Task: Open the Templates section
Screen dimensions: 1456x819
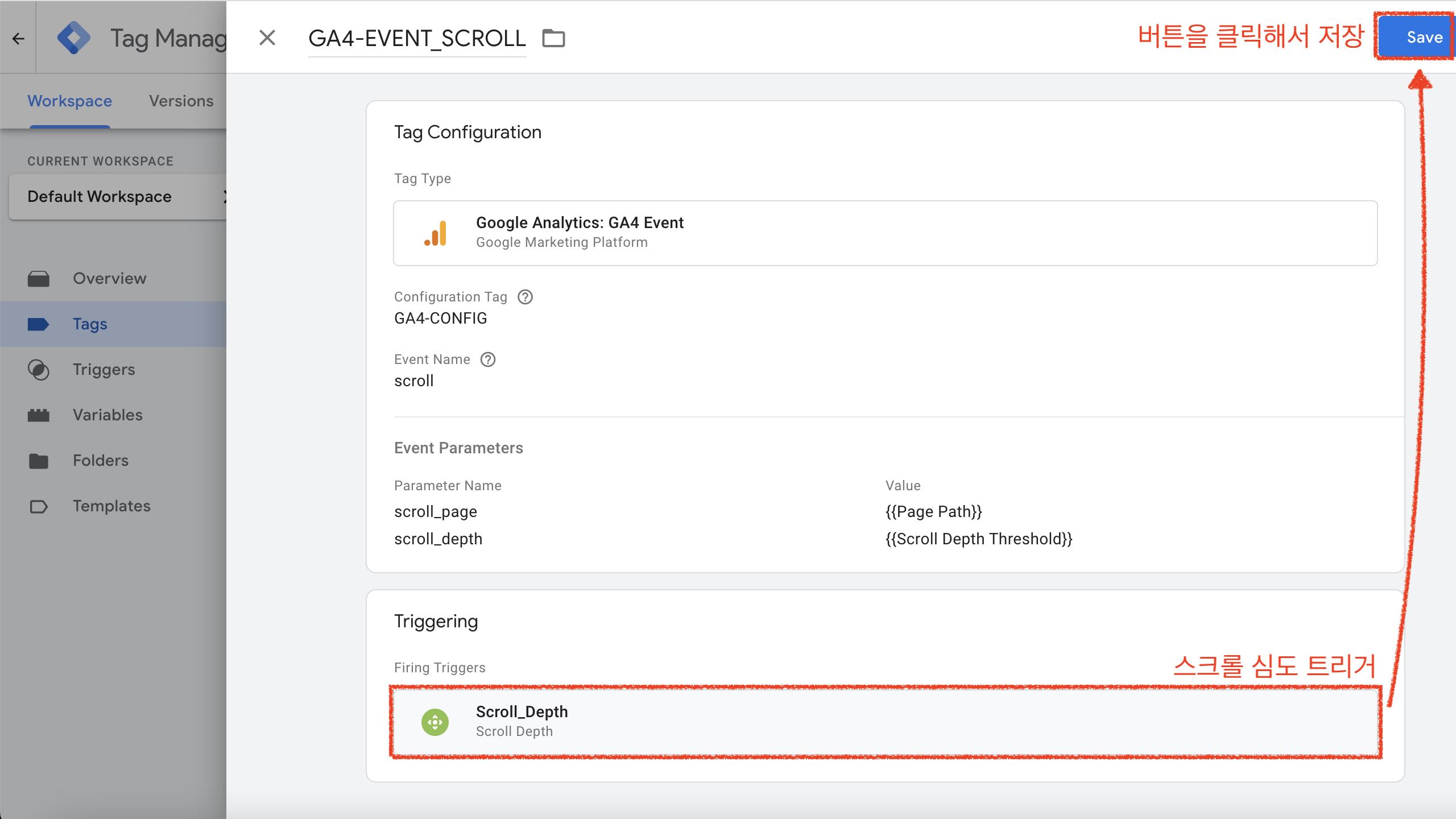Action: (111, 506)
